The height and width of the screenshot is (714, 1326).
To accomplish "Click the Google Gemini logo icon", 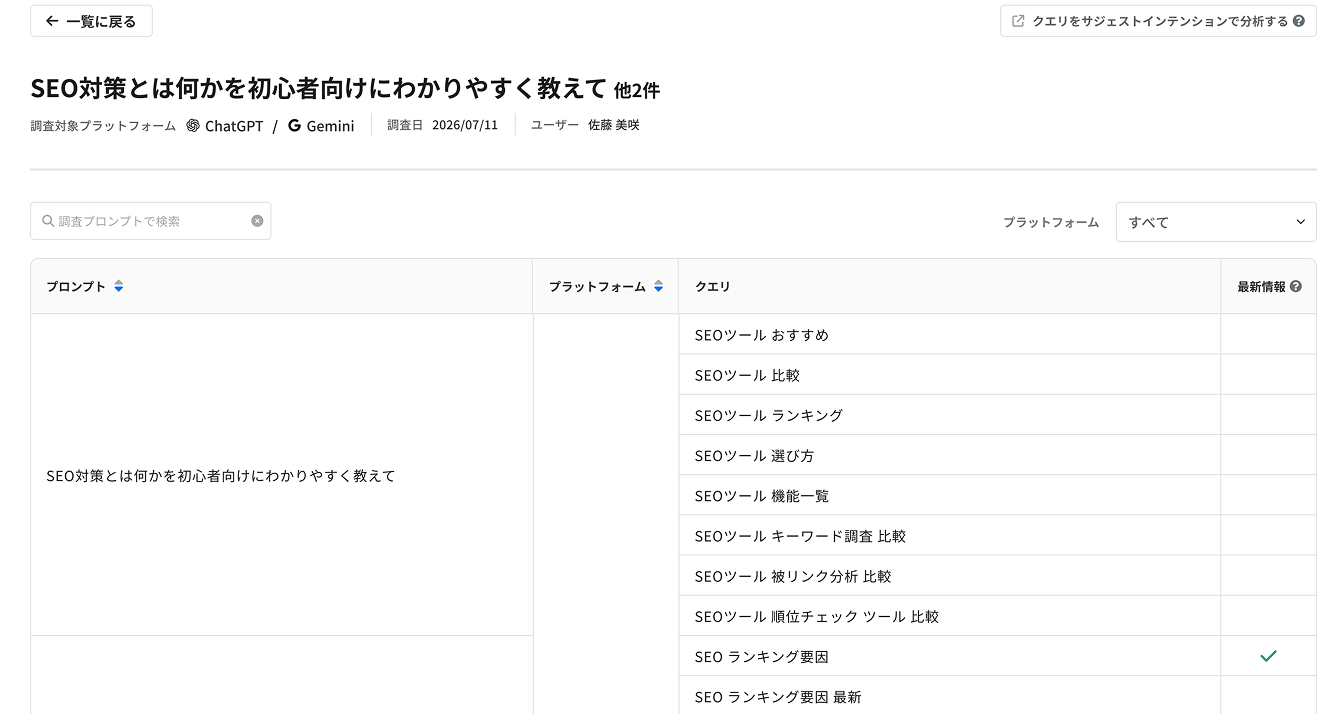I will [x=294, y=126].
